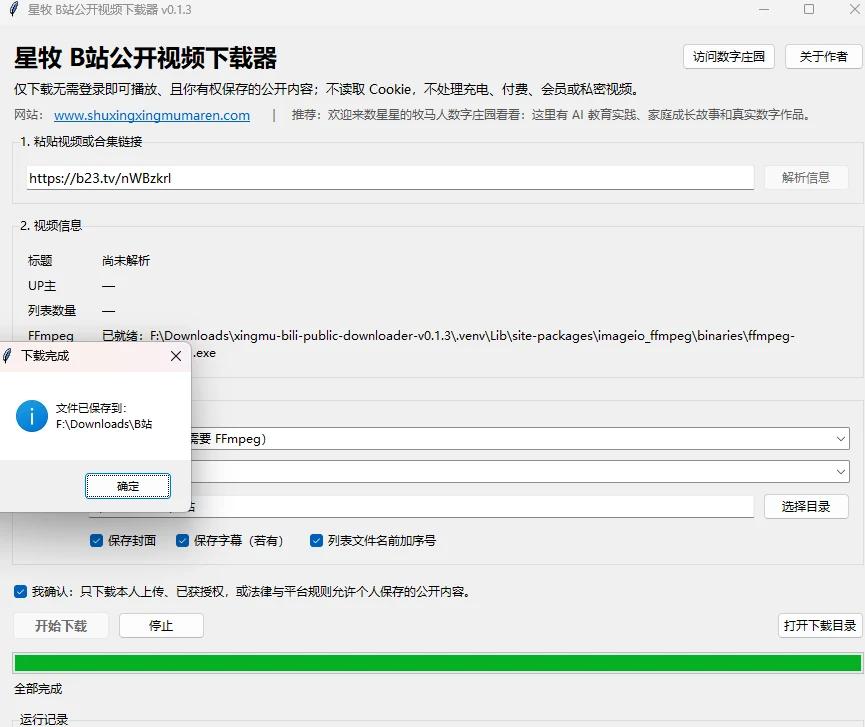Click the 运行记录 section label
Viewport: 865px width, 727px height.
(x=44, y=719)
